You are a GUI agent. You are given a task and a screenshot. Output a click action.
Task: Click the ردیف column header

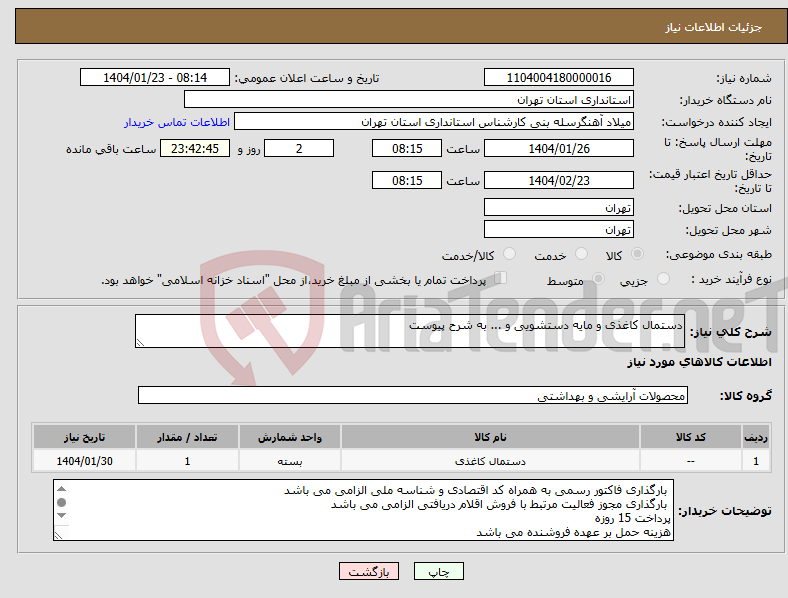click(756, 437)
